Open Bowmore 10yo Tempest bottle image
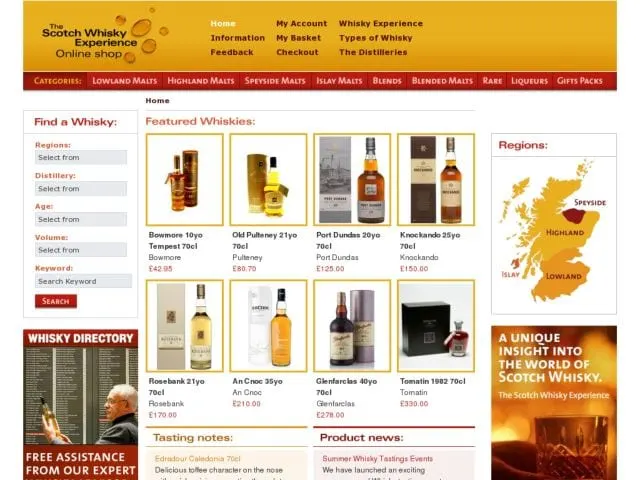 (184, 180)
